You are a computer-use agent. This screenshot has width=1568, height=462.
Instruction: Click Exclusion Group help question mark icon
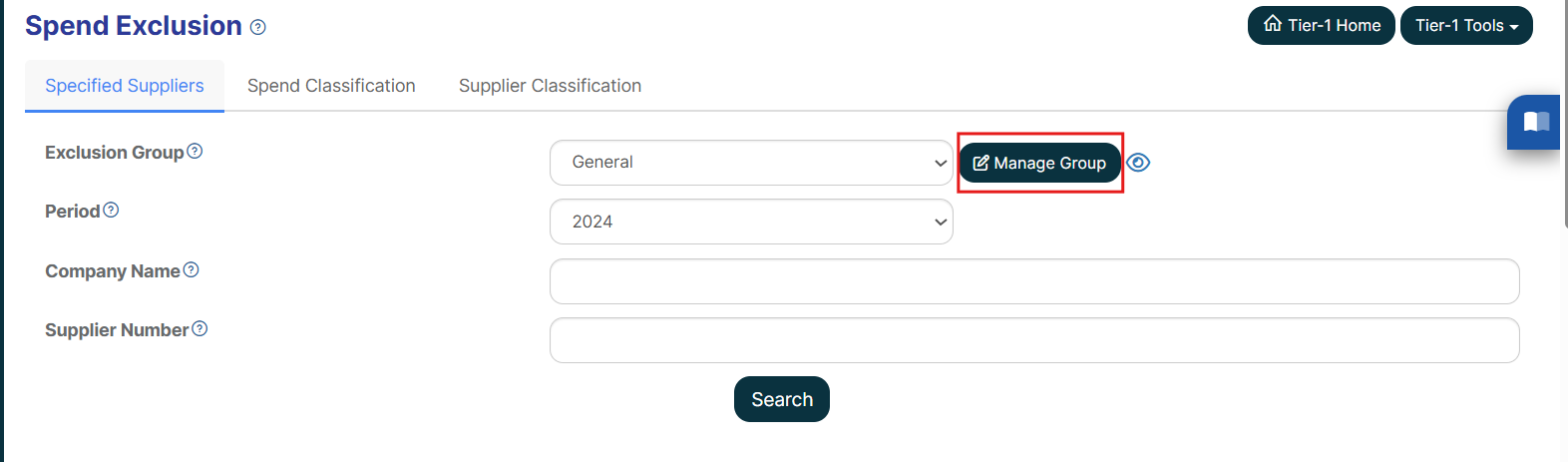click(195, 151)
